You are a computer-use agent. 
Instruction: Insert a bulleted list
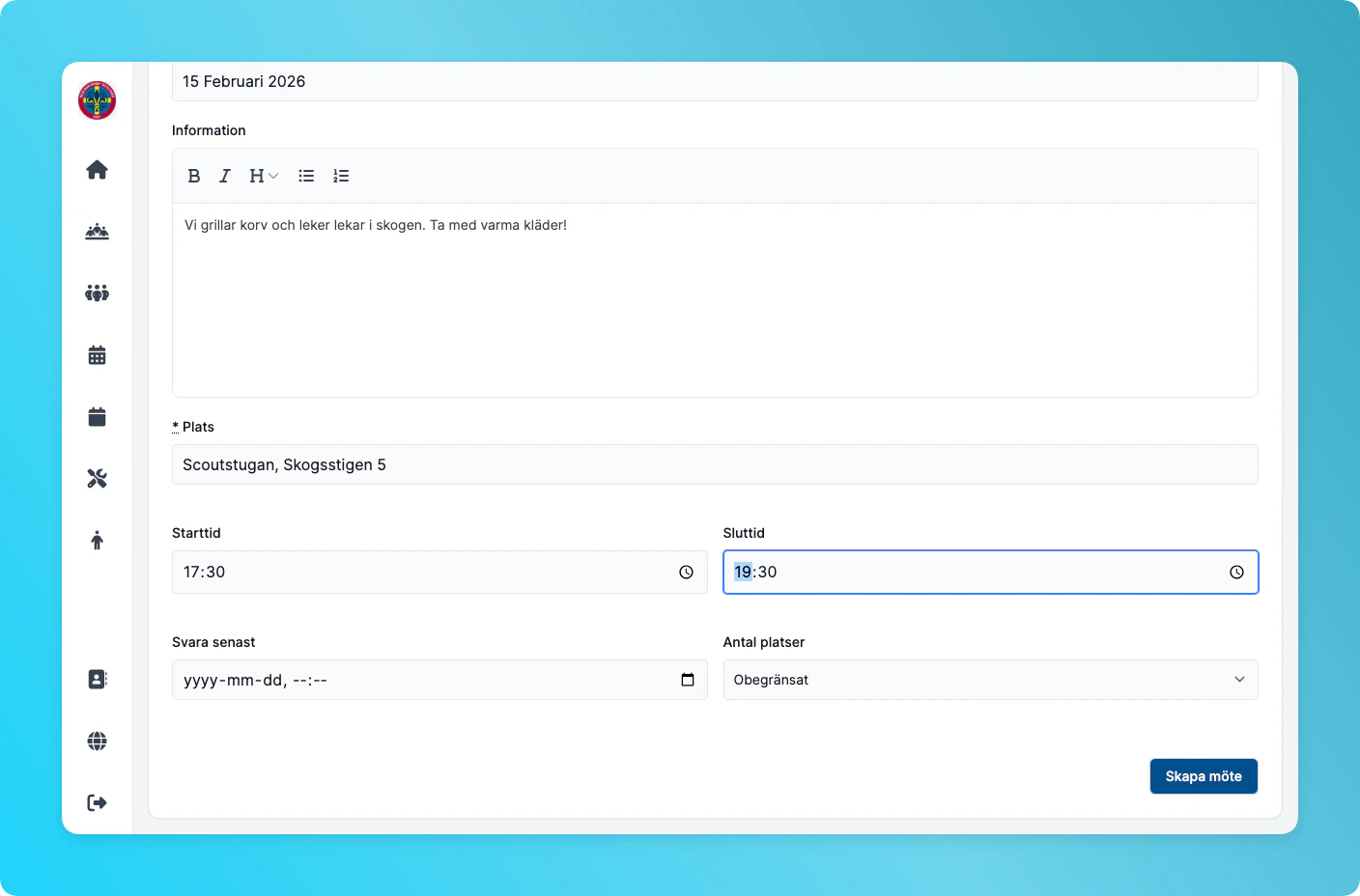point(306,176)
